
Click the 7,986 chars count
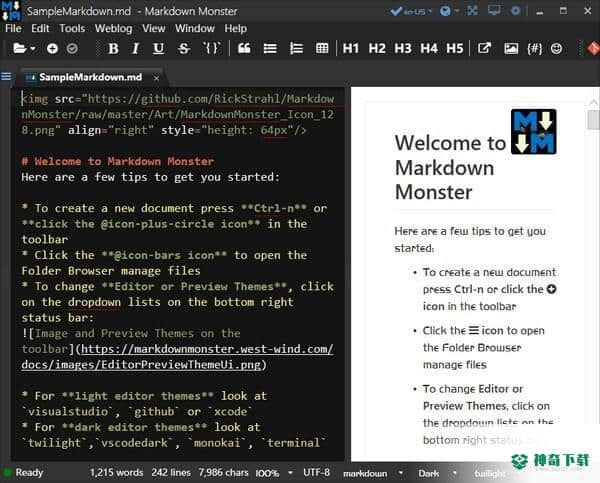223,473
